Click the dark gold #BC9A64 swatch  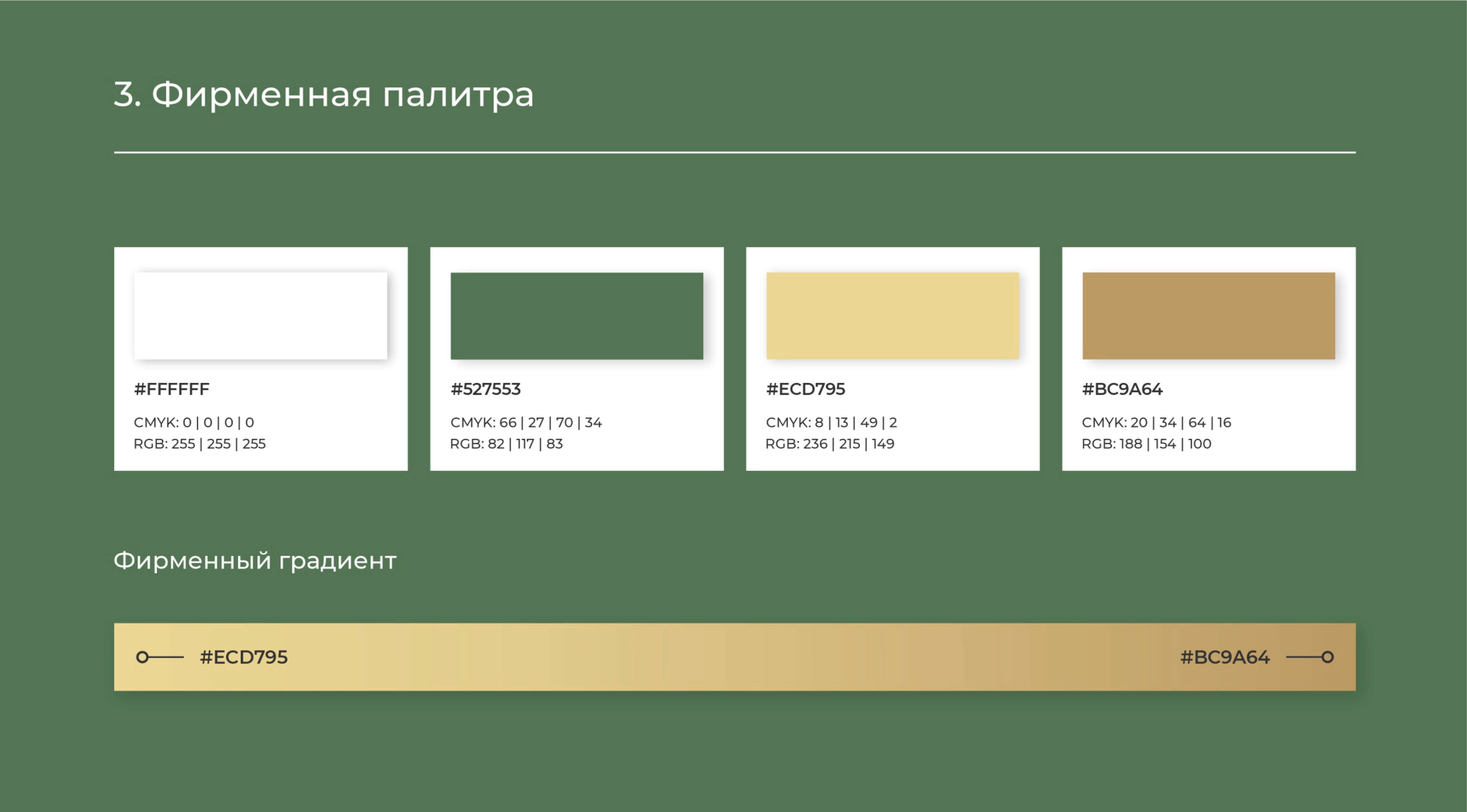click(1208, 315)
